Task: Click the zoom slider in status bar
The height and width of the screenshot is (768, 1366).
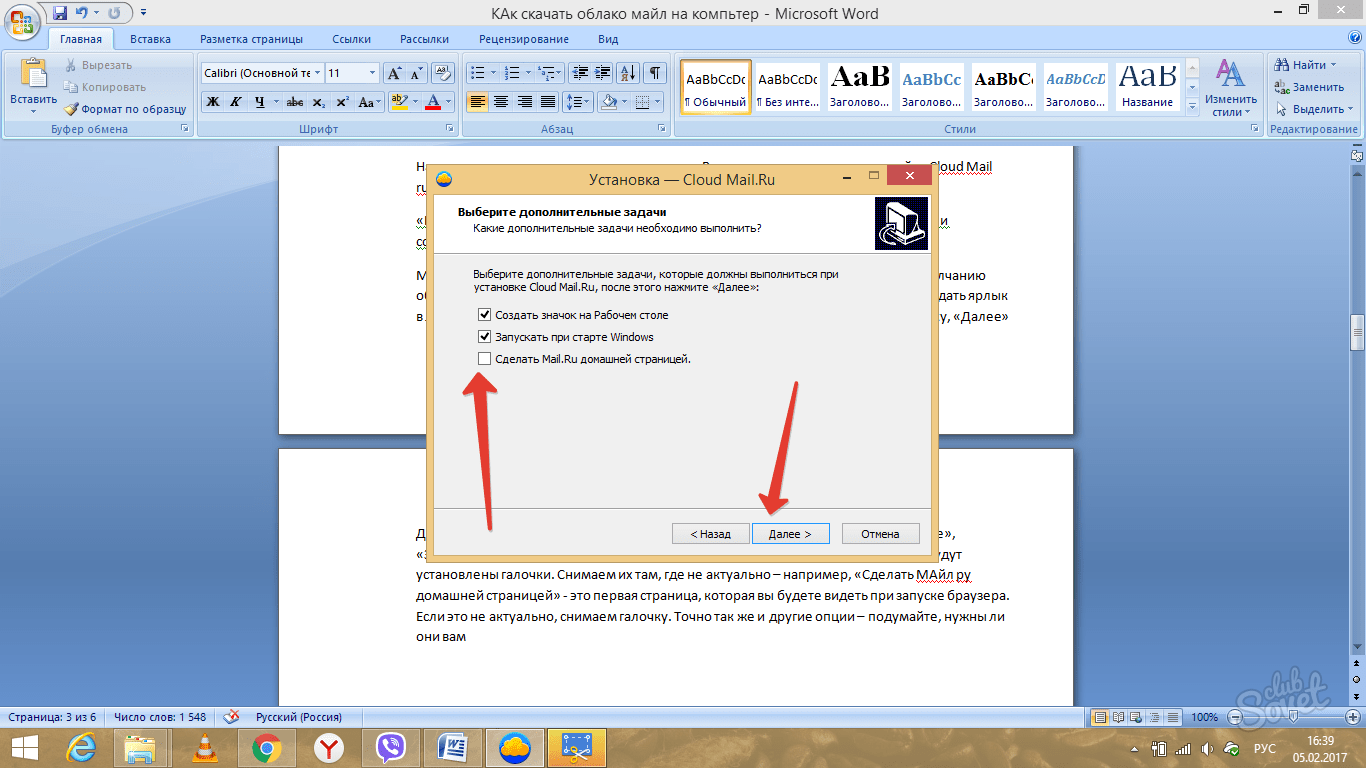Action: tap(1291, 717)
